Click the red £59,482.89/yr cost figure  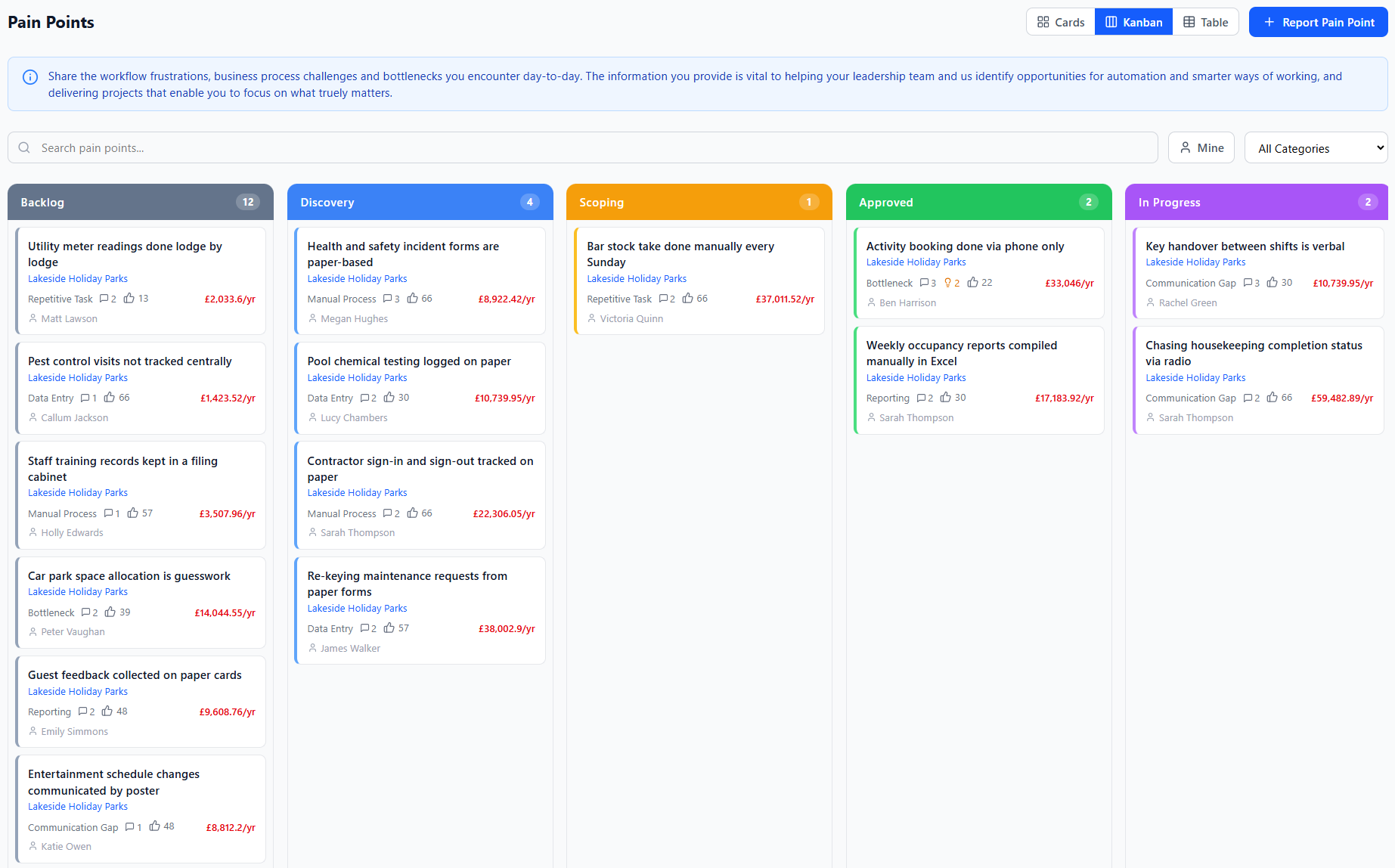click(1342, 398)
